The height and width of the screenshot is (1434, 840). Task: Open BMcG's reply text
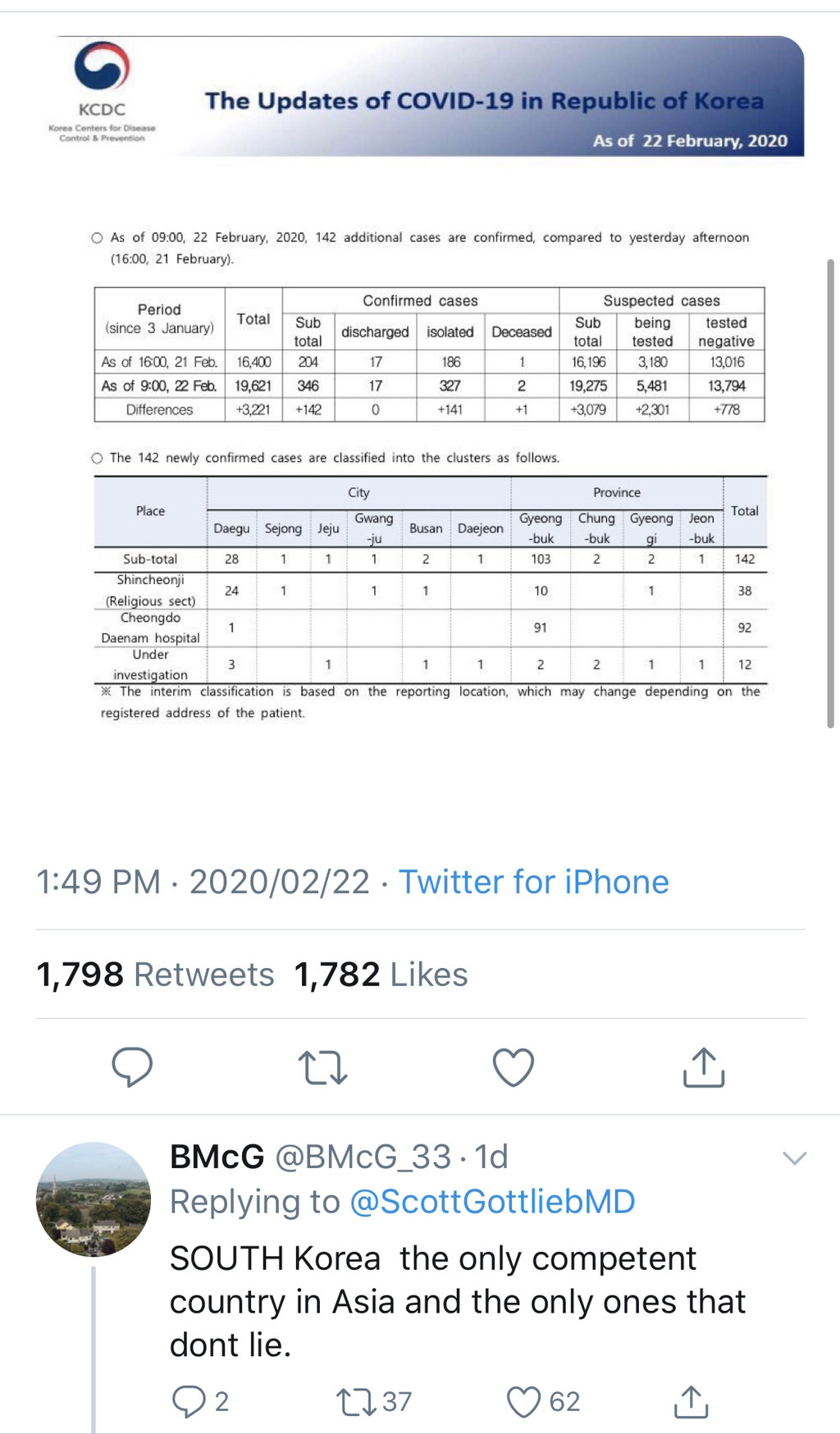click(x=457, y=1301)
